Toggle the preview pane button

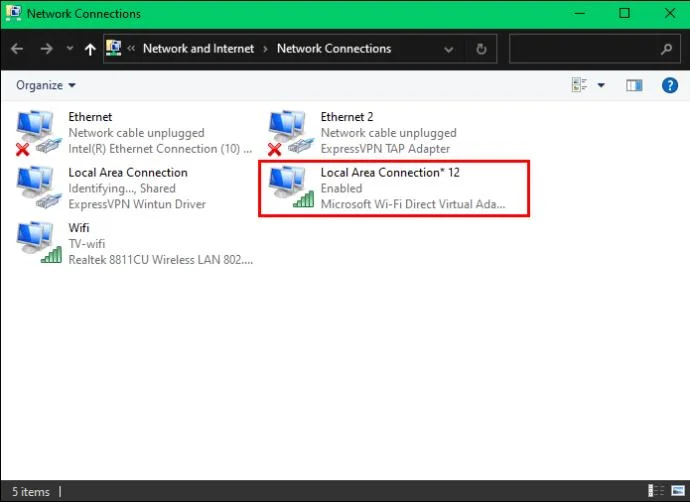click(x=634, y=86)
